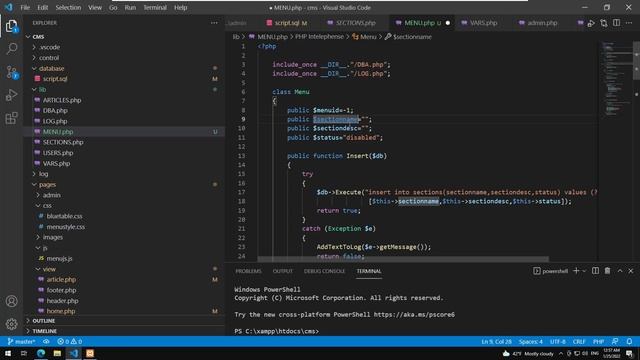Screen dimensions: 640x360
Task: Add a new terminal with plus icon
Action: pyautogui.click(x=576, y=271)
